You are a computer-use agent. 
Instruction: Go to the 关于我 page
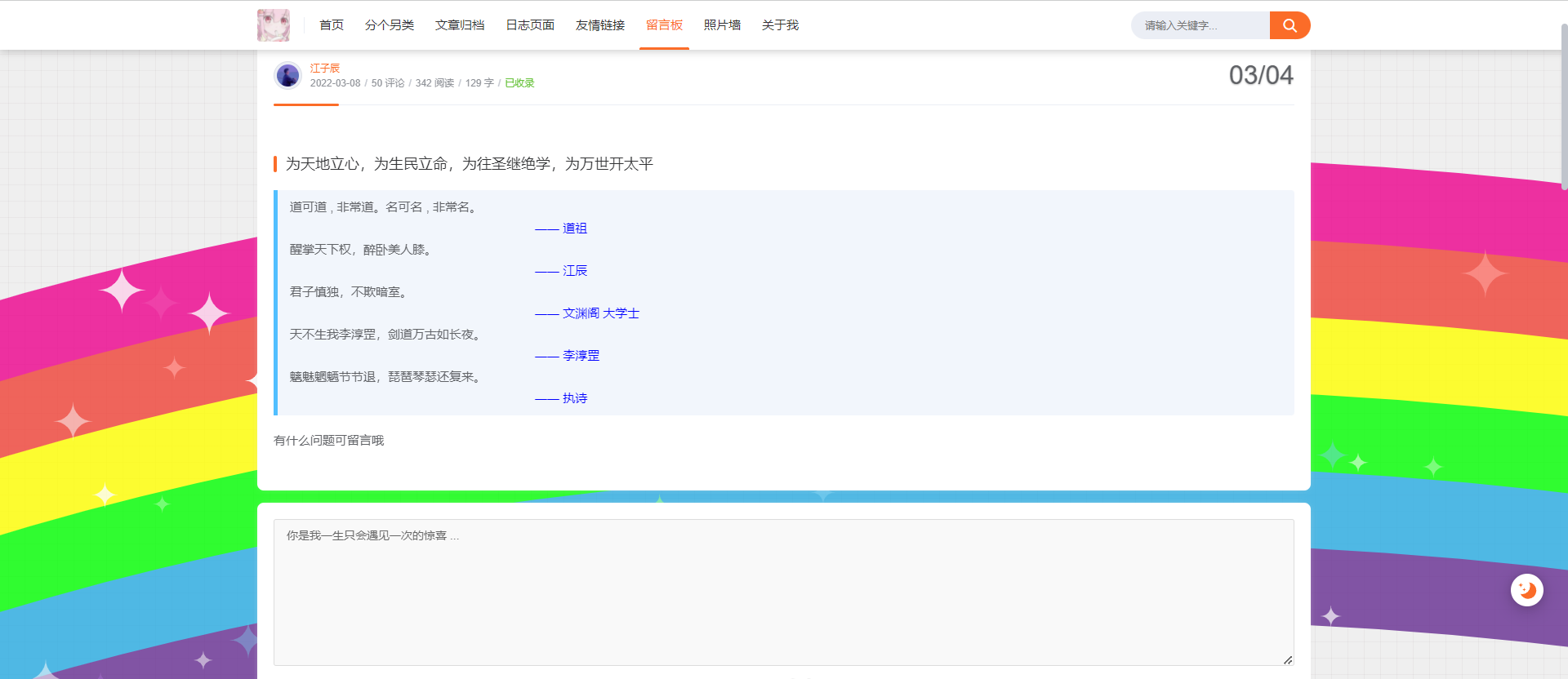coord(780,25)
